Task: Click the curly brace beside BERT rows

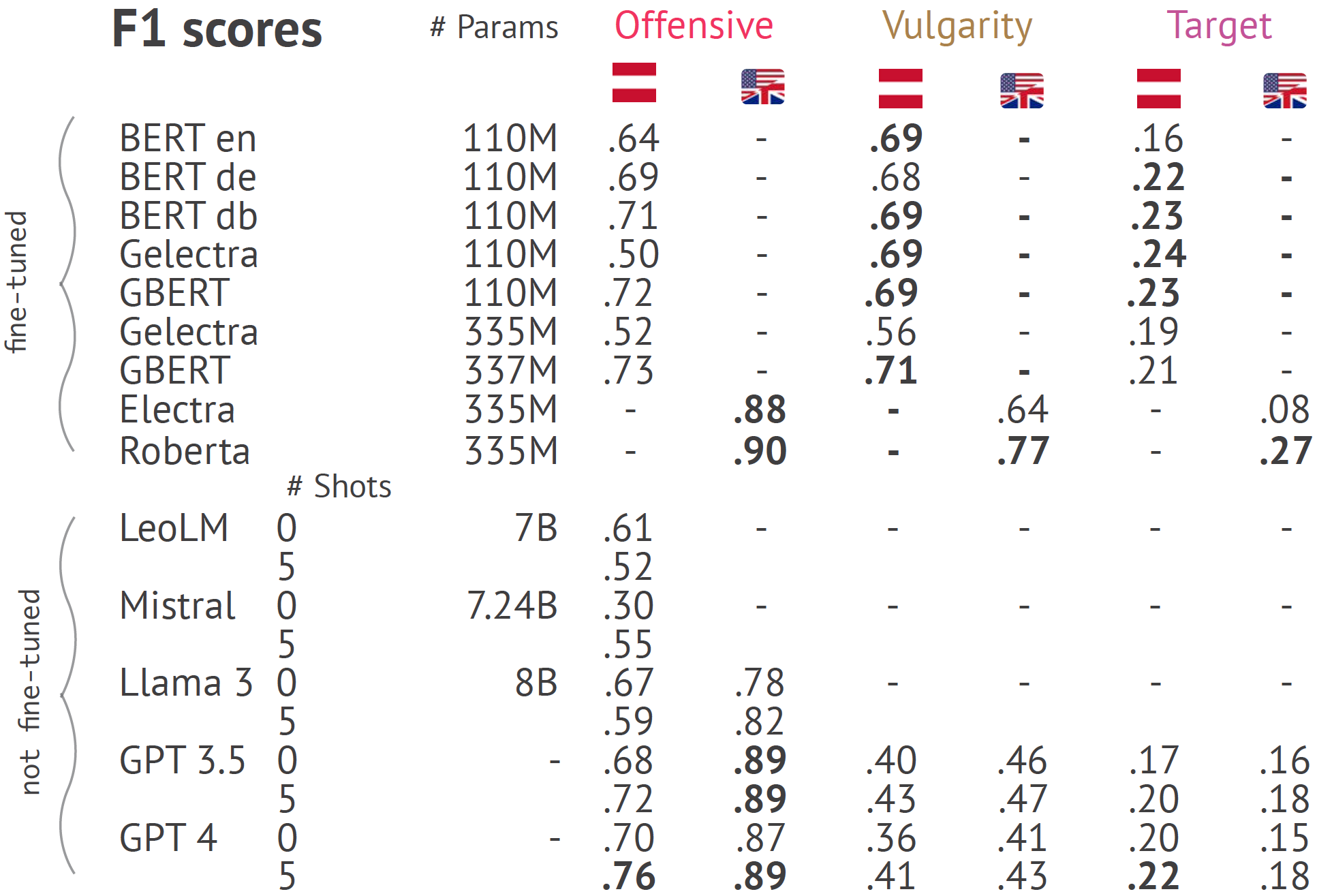Action: coord(67,283)
